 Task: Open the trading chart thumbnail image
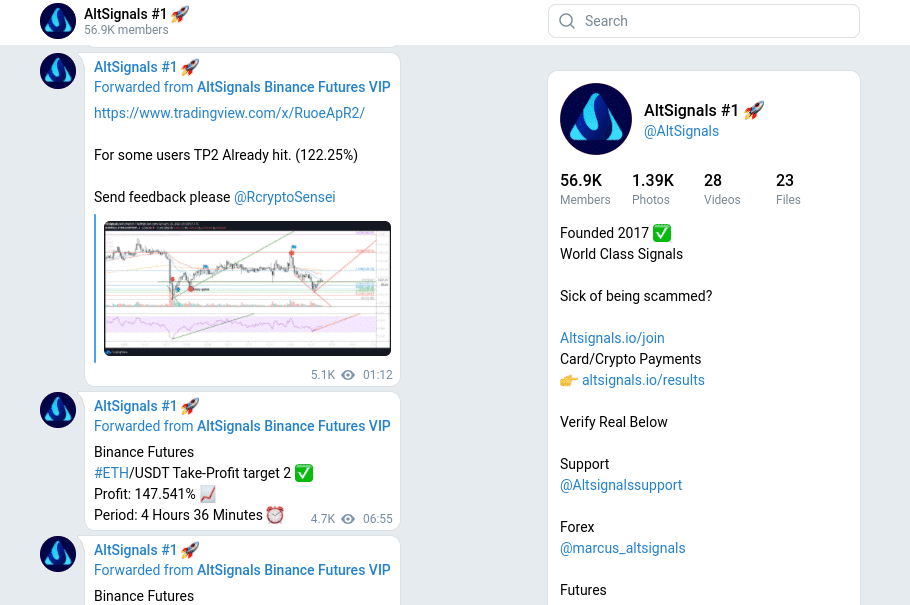247,288
